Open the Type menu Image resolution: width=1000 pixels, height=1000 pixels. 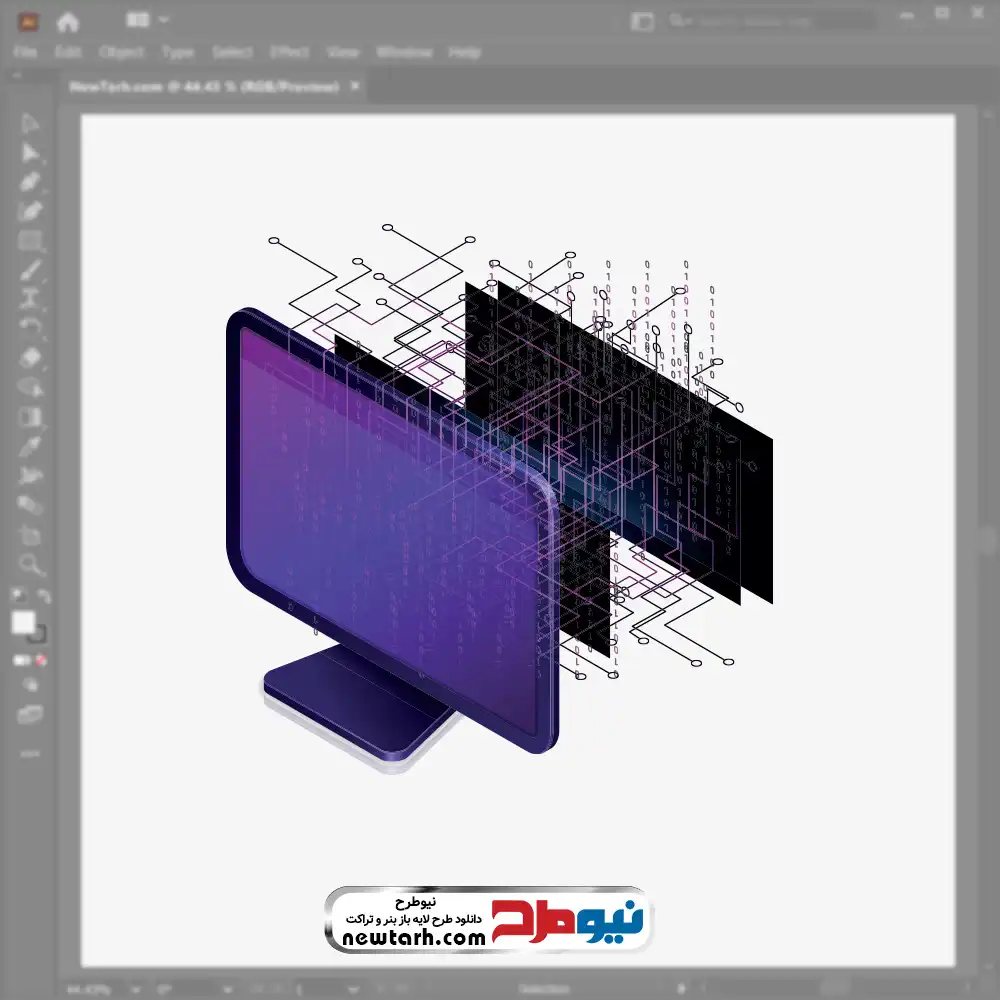[x=177, y=52]
